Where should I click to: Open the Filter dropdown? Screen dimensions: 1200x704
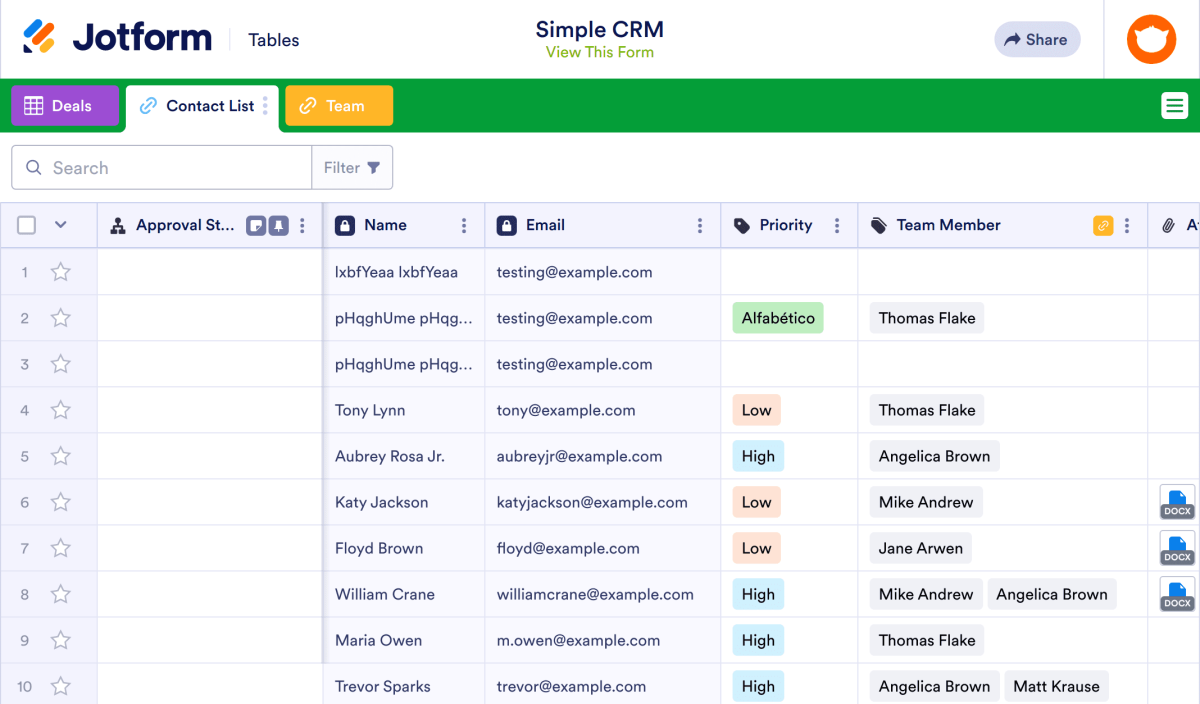(x=352, y=167)
